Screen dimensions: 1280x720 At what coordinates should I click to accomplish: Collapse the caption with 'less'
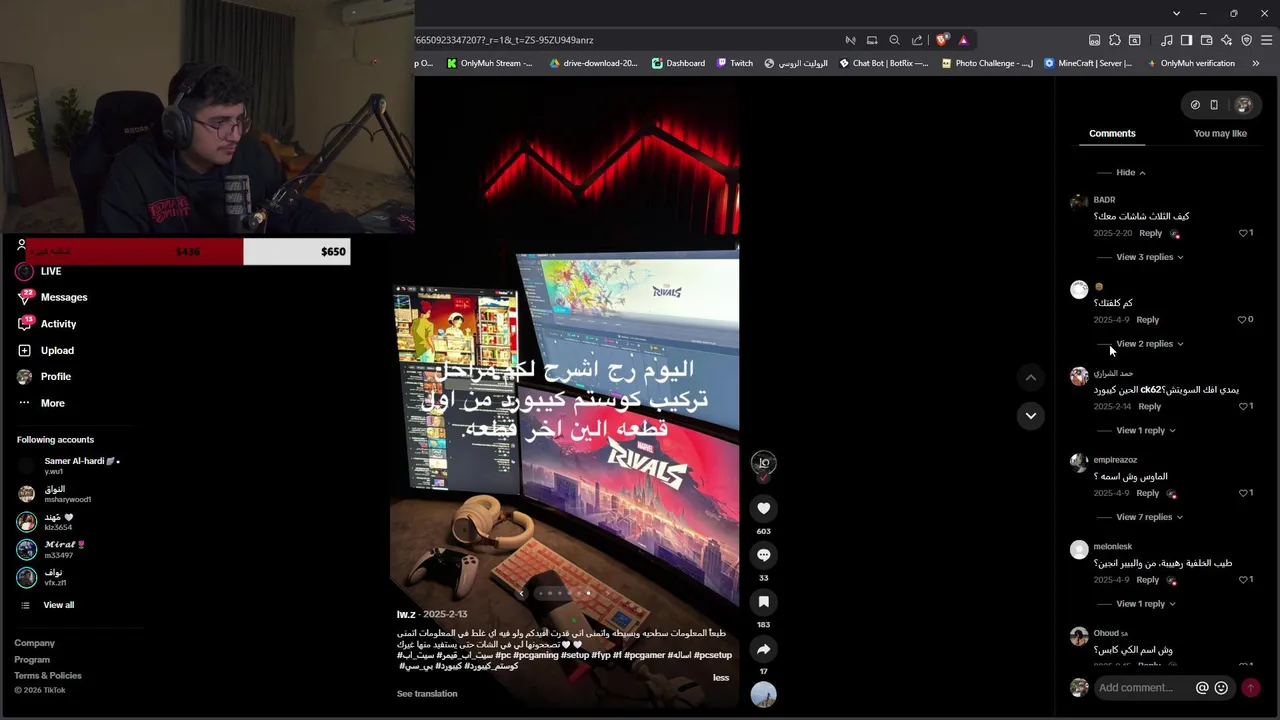[x=721, y=678]
